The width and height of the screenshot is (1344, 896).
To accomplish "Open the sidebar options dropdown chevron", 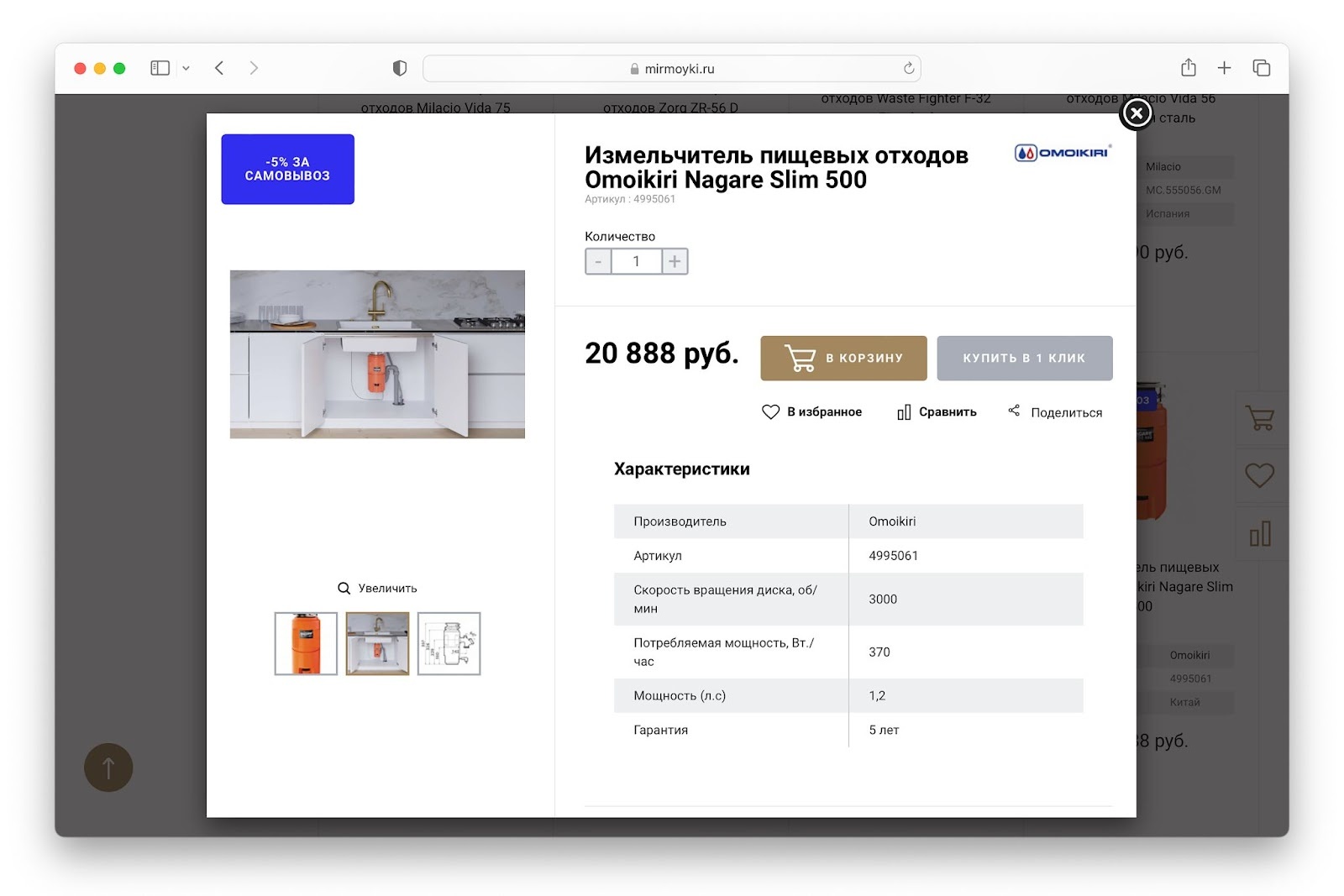I will [186, 68].
